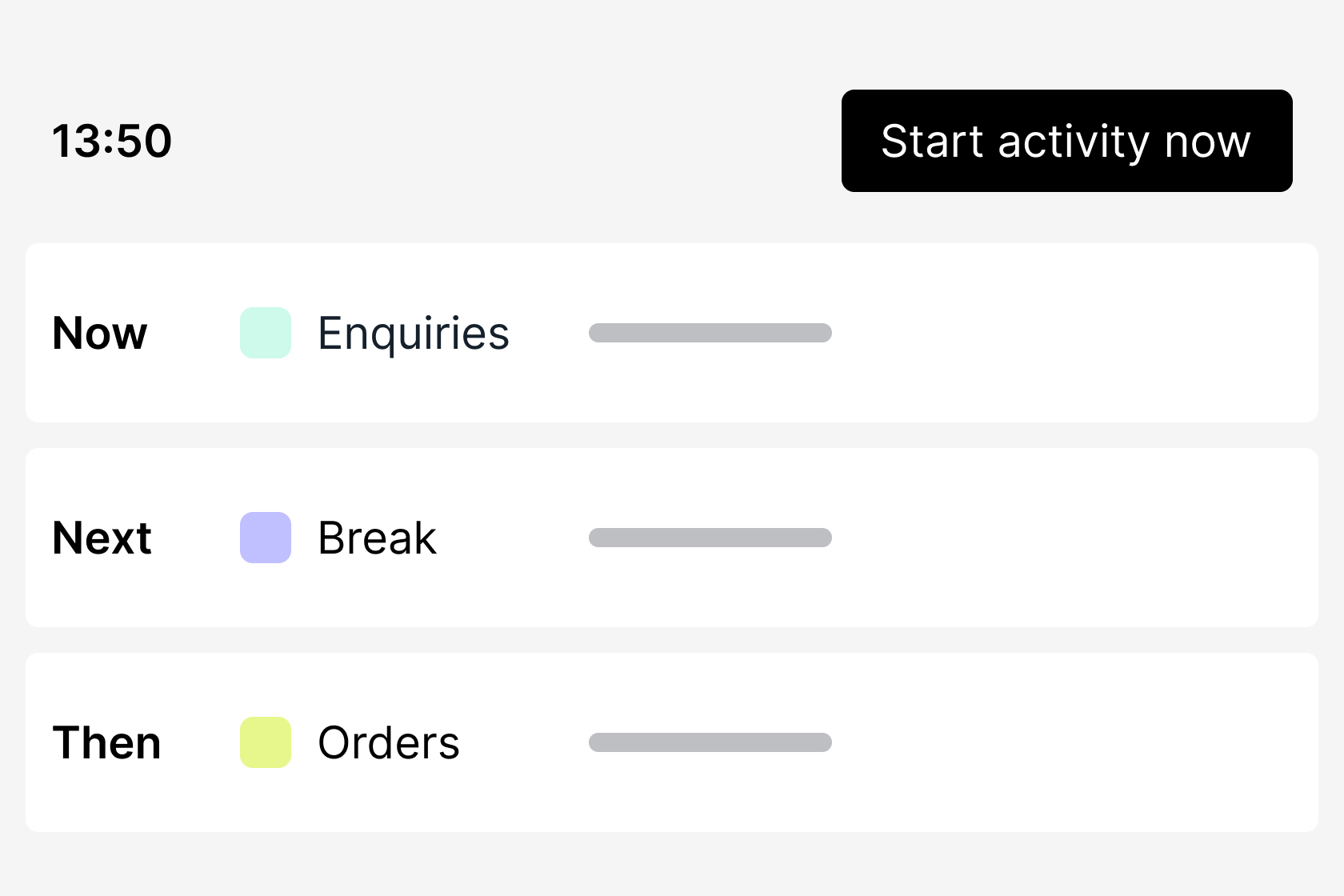Click the bold Now label

tap(100, 333)
